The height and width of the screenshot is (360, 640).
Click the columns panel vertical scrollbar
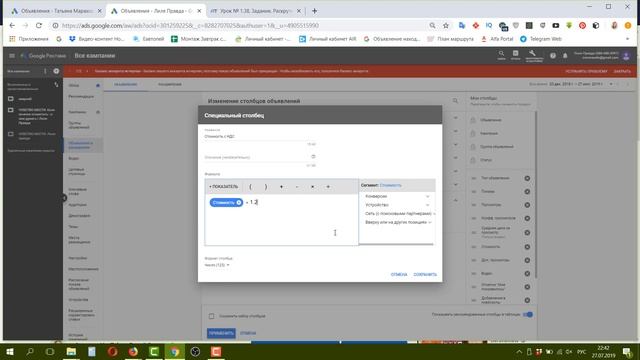pos(536,196)
